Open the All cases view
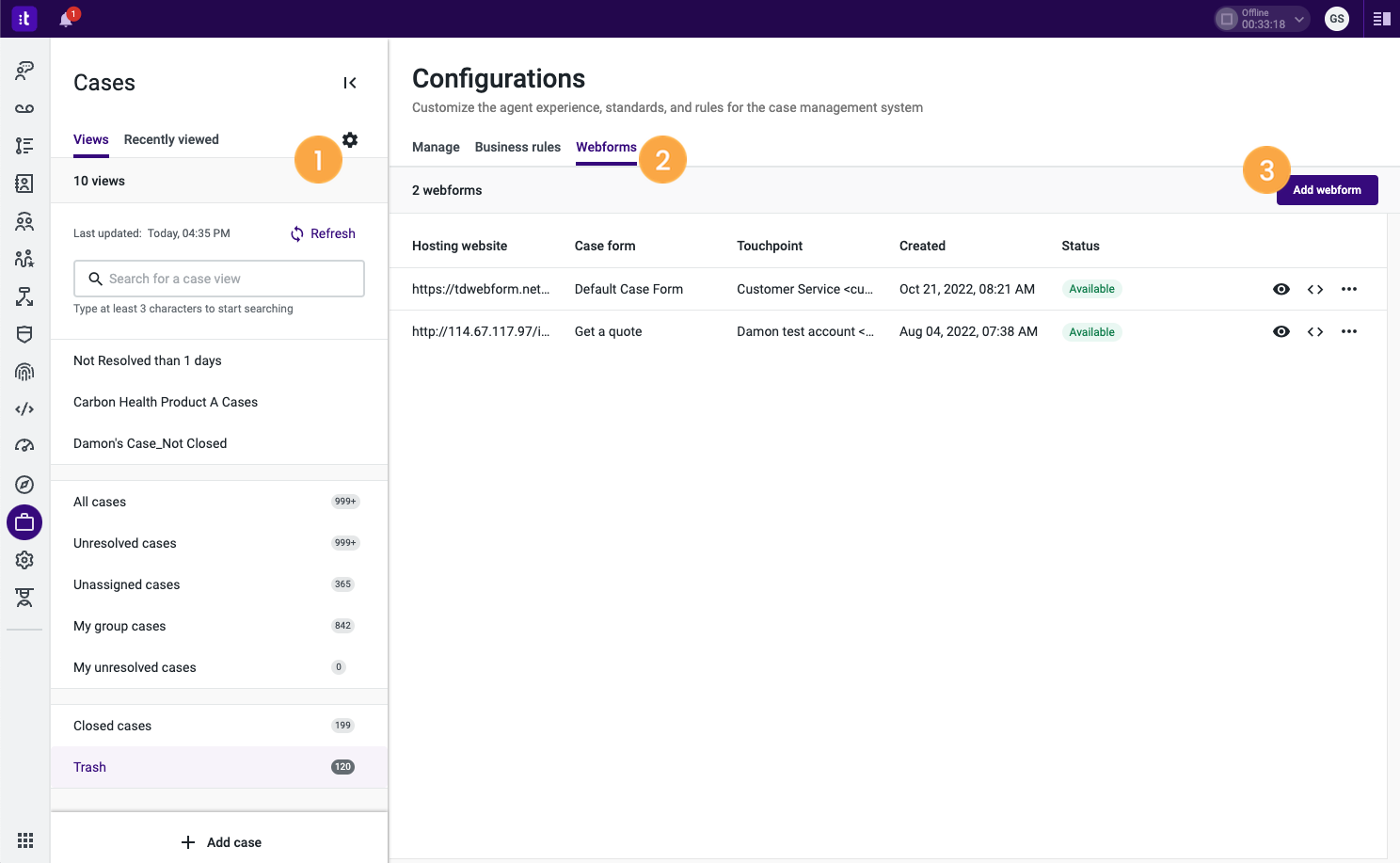 click(219, 502)
